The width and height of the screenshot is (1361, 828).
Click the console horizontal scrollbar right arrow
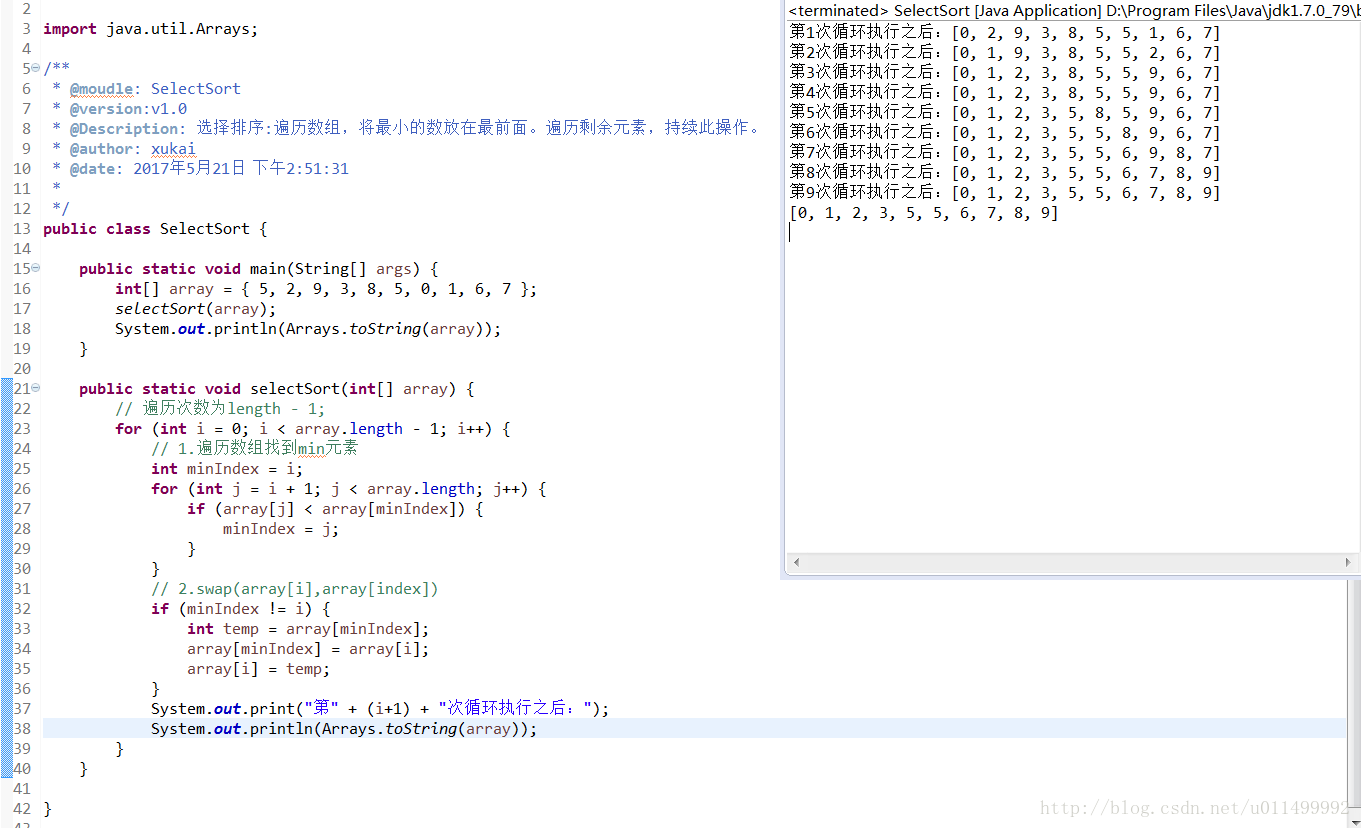[1348, 563]
